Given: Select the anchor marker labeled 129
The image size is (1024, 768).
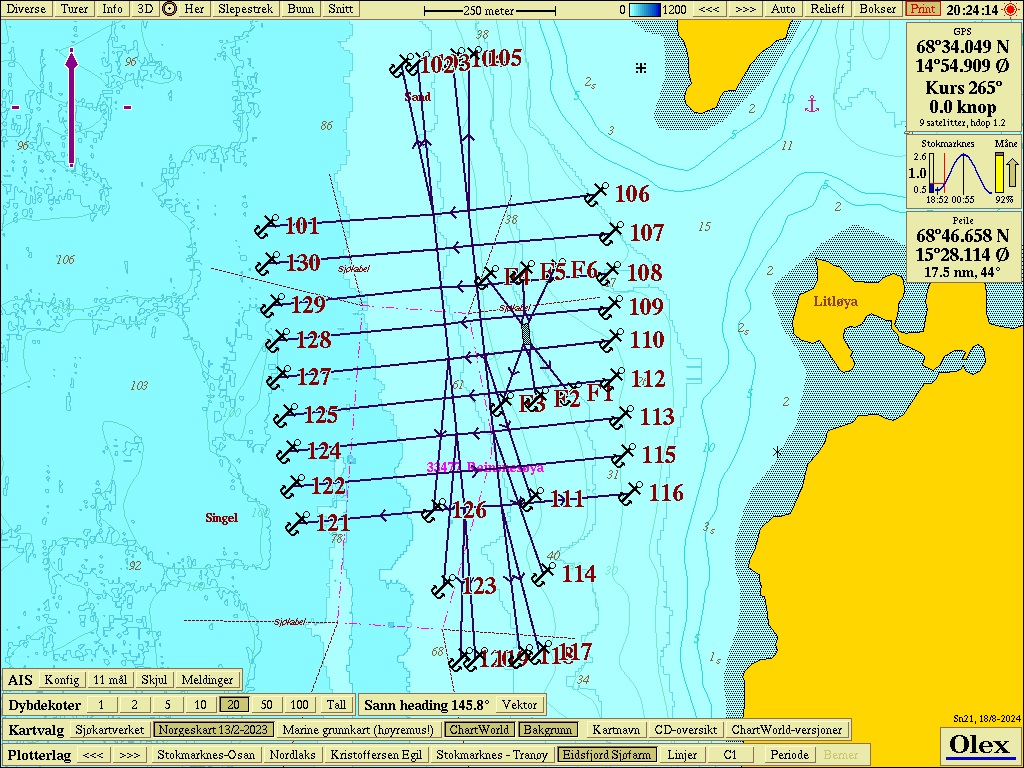Looking at the screenshot, I should (273, 305).
